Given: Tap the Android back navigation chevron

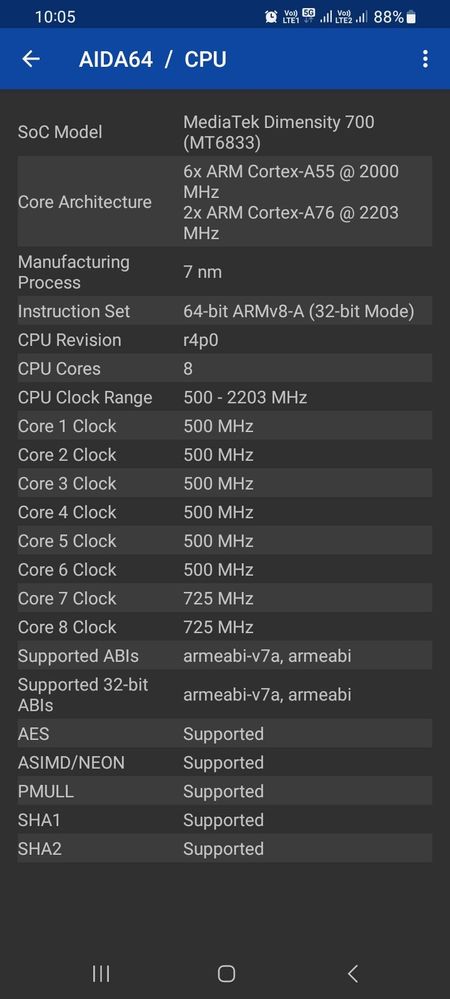Looking at the screenshot, I should (x=352, y=973).
